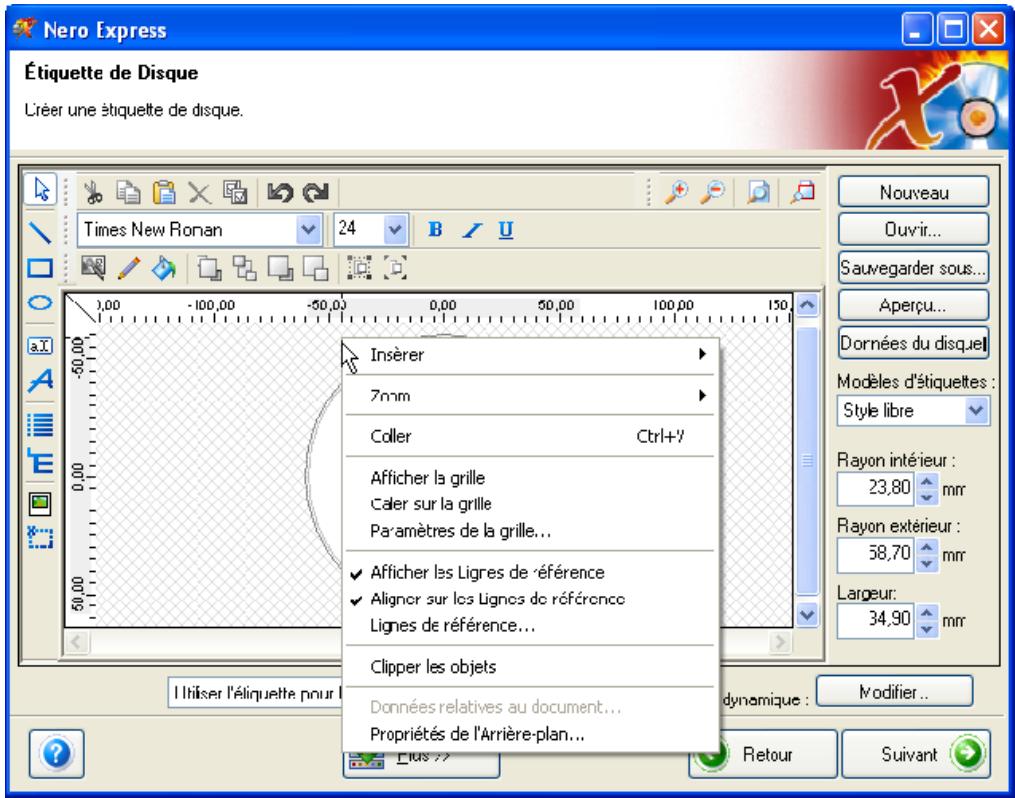Select the Ellipse drawing tool
The image size is (1015, 798).
(40, 303)
